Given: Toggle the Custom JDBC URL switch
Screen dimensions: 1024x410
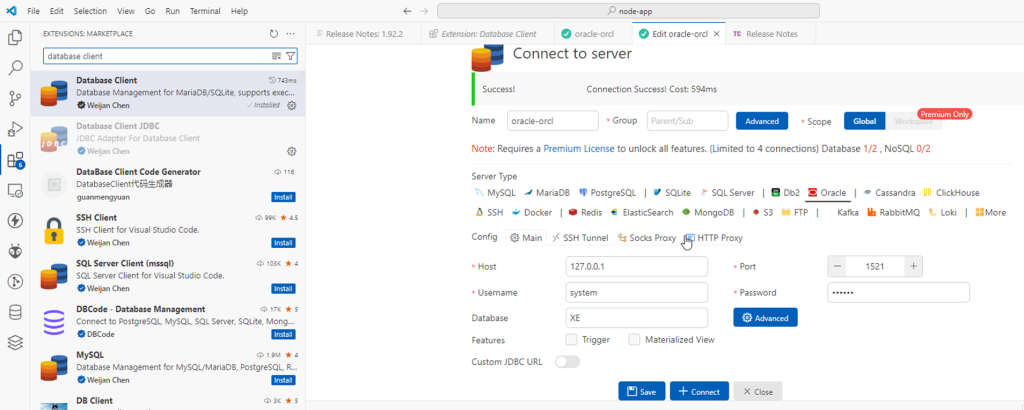Looking at the screenshot, I should coord(567,361).
